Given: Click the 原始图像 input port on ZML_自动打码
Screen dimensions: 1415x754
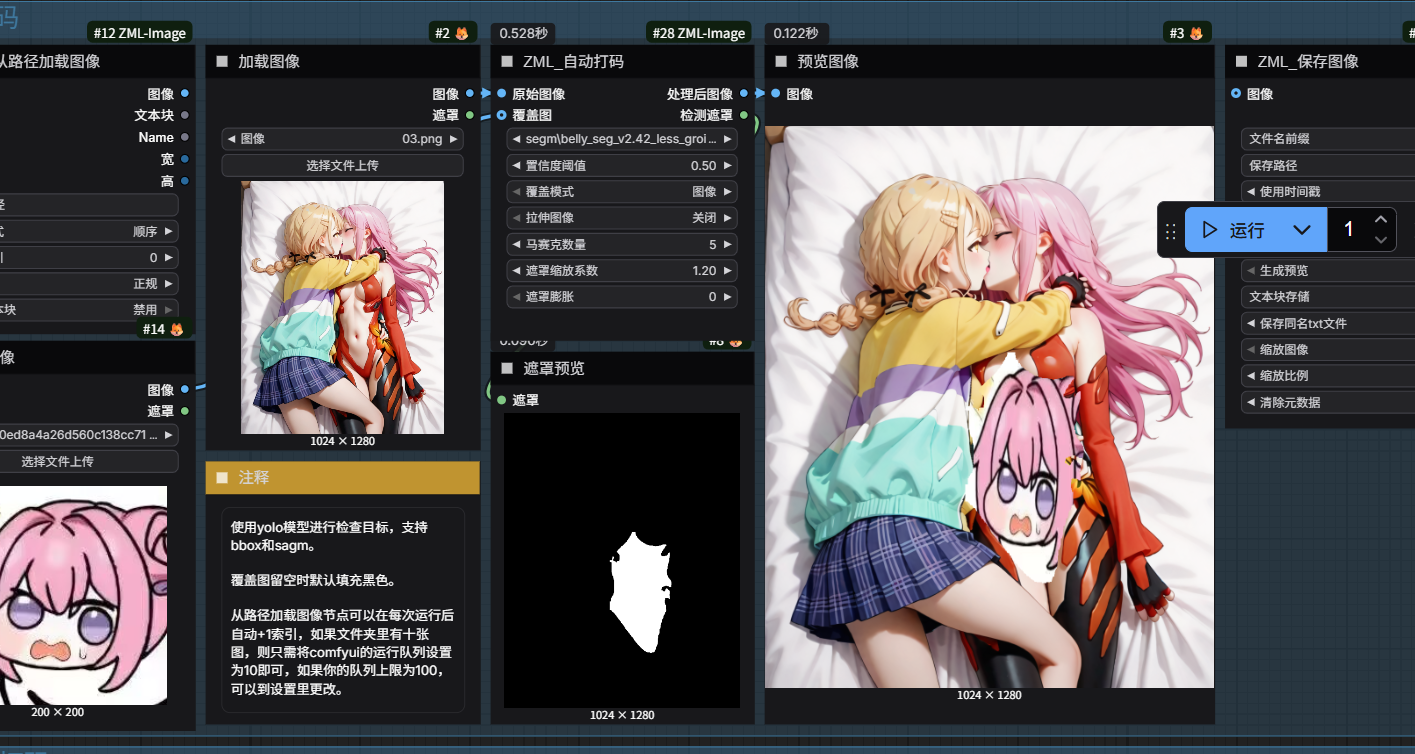Looking at the screenshot, I should pyautogui.click(x=502, y=94).
